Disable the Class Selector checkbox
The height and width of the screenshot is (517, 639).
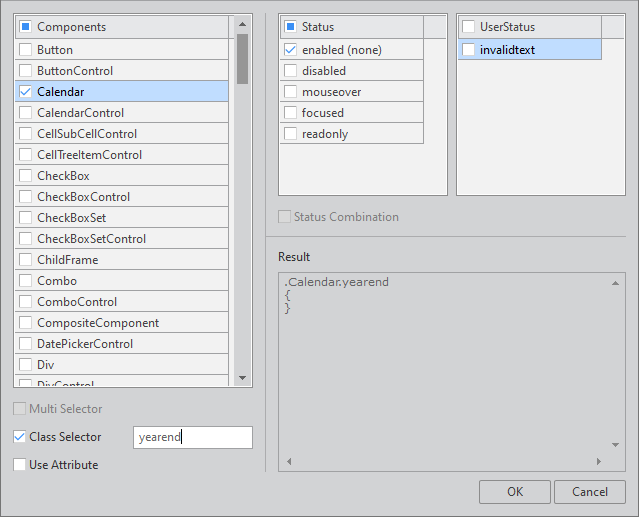click(20, 437)
